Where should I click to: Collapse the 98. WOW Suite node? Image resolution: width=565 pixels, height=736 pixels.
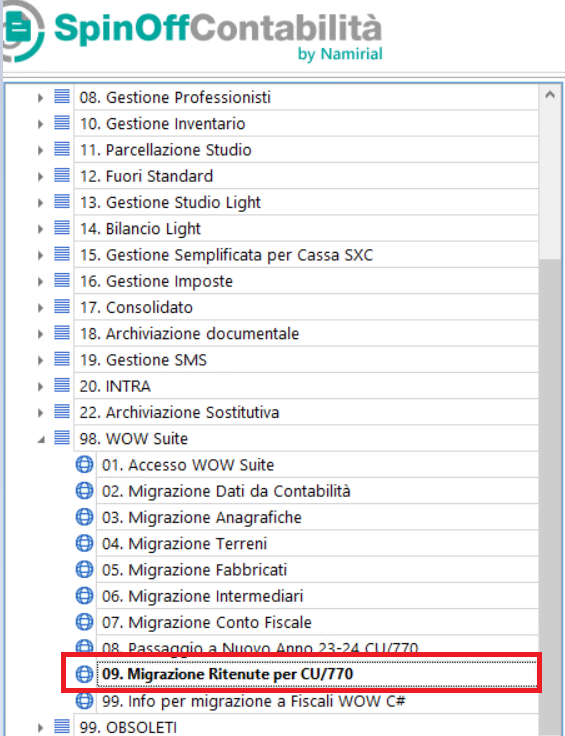coord(41,440)
